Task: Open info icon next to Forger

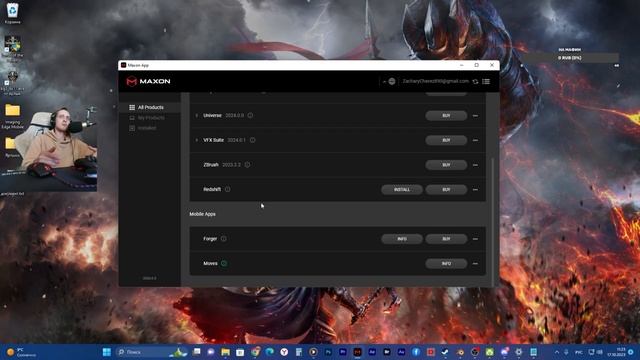Action: 224,239
